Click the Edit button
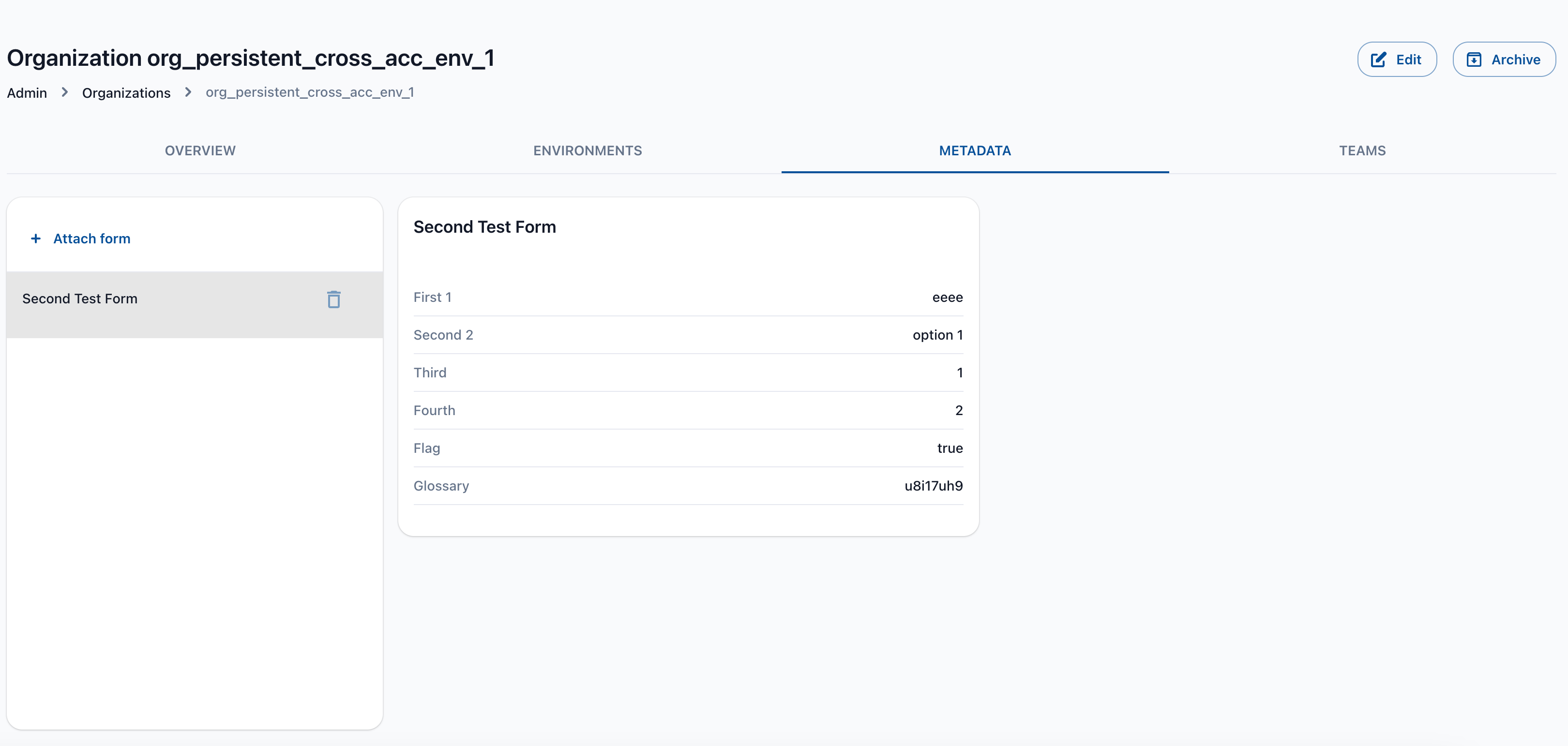Screen dimensions: 1568x746 (x=1397, y=60)
